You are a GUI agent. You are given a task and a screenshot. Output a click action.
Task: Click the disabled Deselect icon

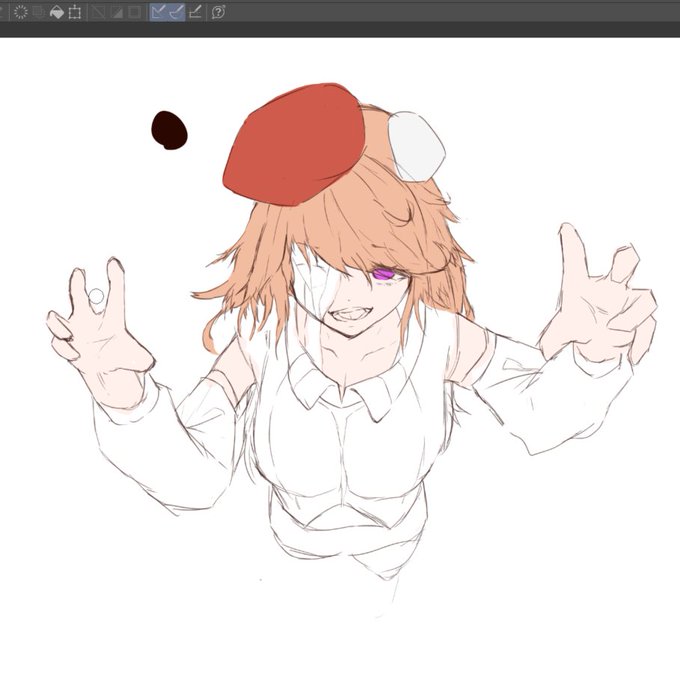(98, 12)
